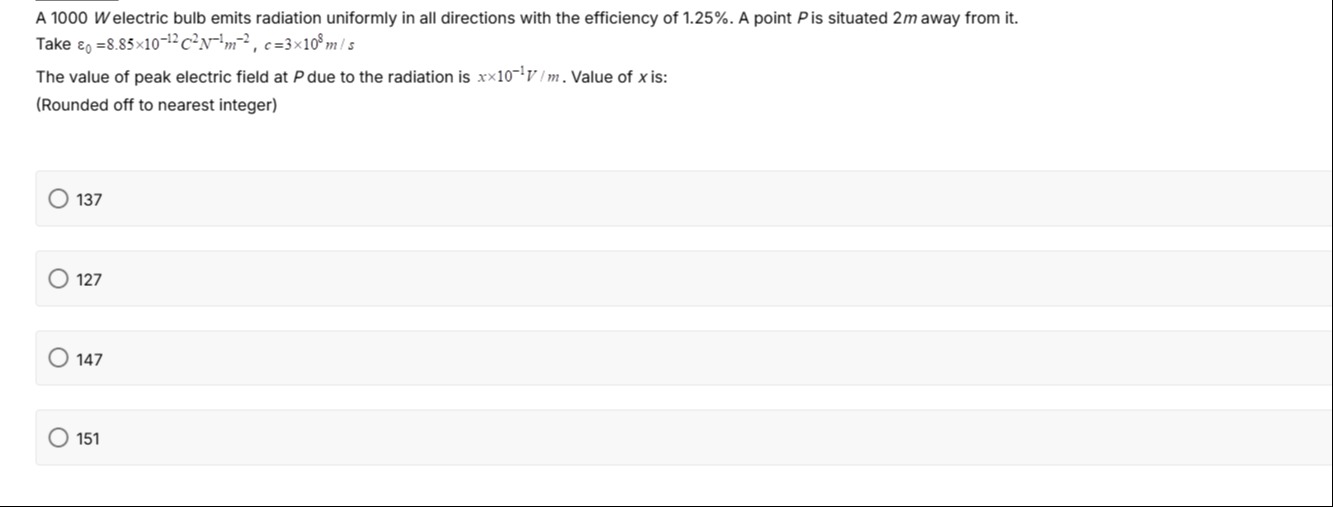Click the "127" answer label text

pyautogui.click(x=90, y=280)
